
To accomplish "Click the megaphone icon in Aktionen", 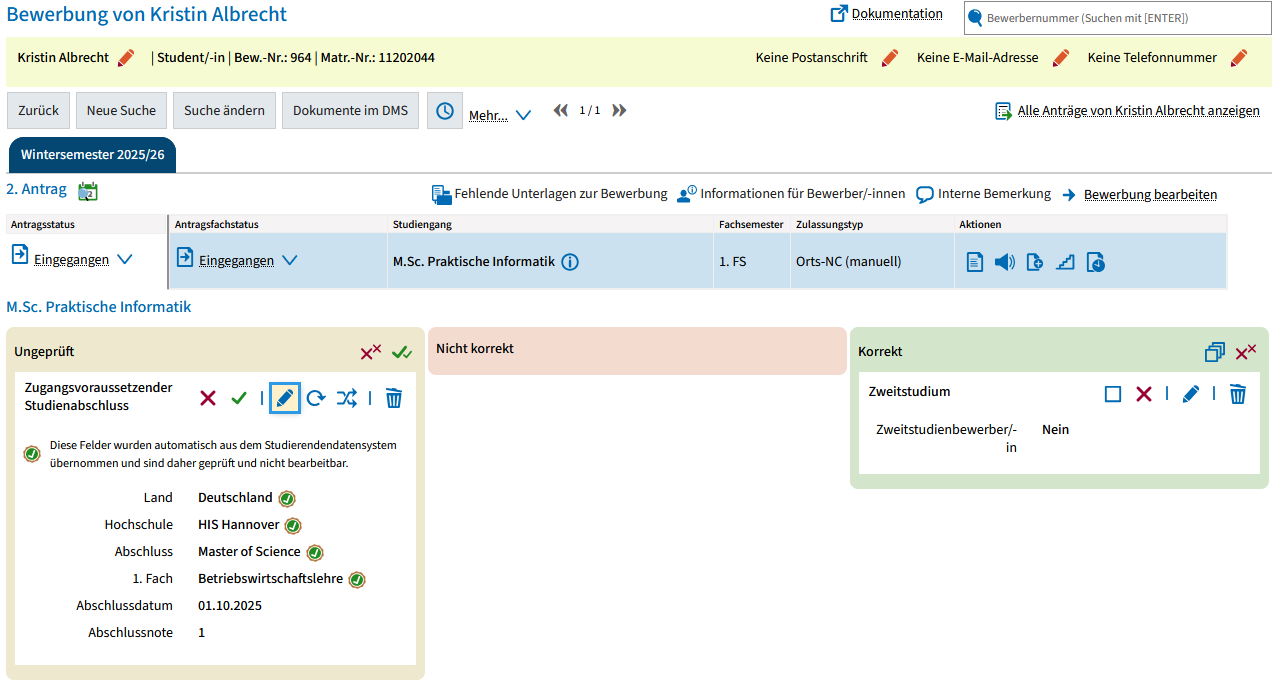I will pyautogui.click(x=1005, y=262).
